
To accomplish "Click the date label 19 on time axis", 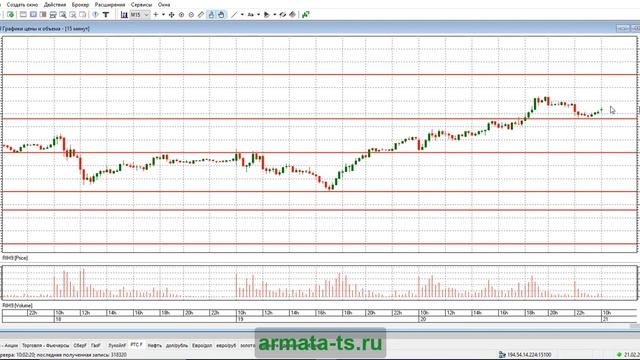I will pyautogui.click(x=240, y=319).
